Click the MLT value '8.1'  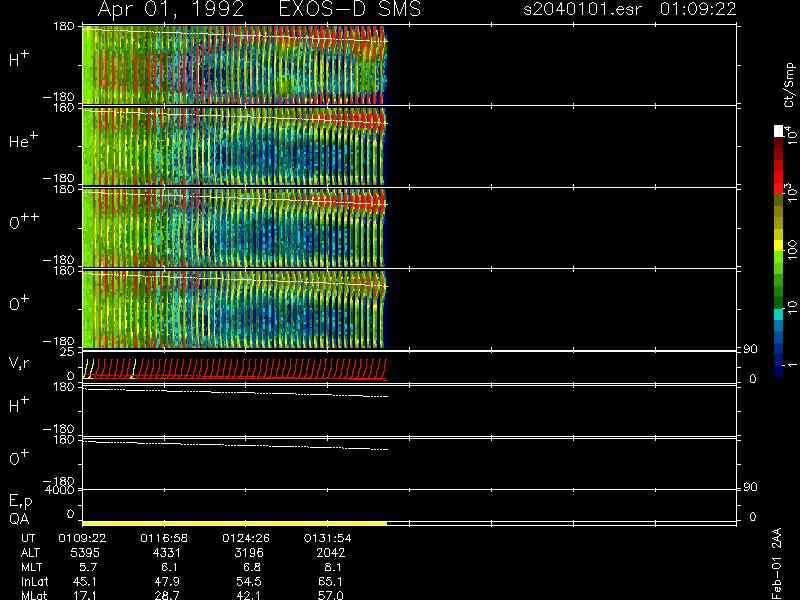332,567
